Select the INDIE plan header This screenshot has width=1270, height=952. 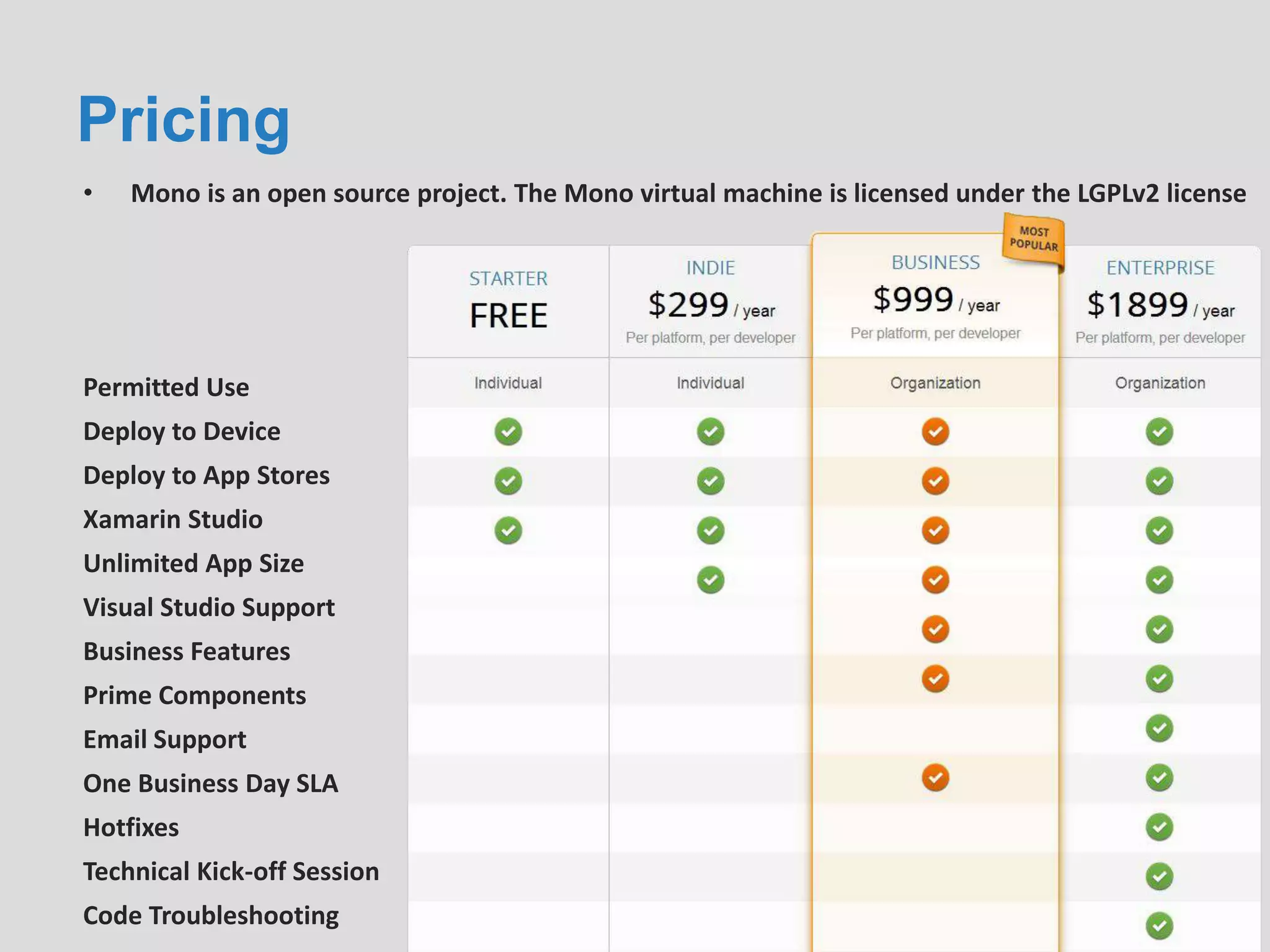pos(710,268)
